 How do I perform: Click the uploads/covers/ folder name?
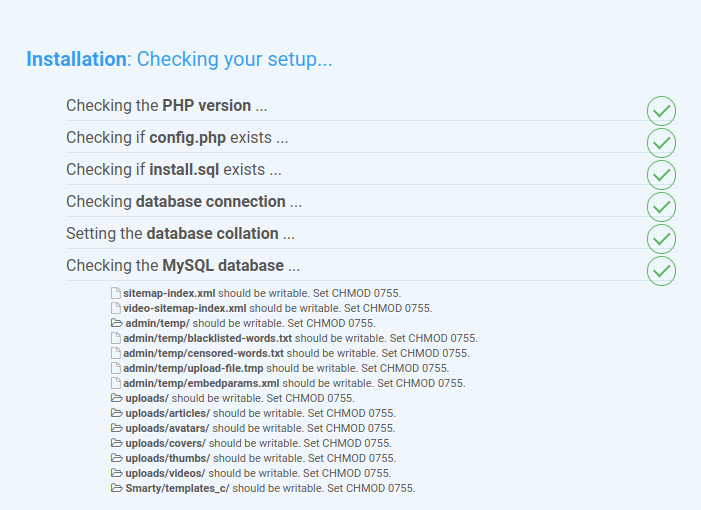pyautogui.click(x=165, y=443)
